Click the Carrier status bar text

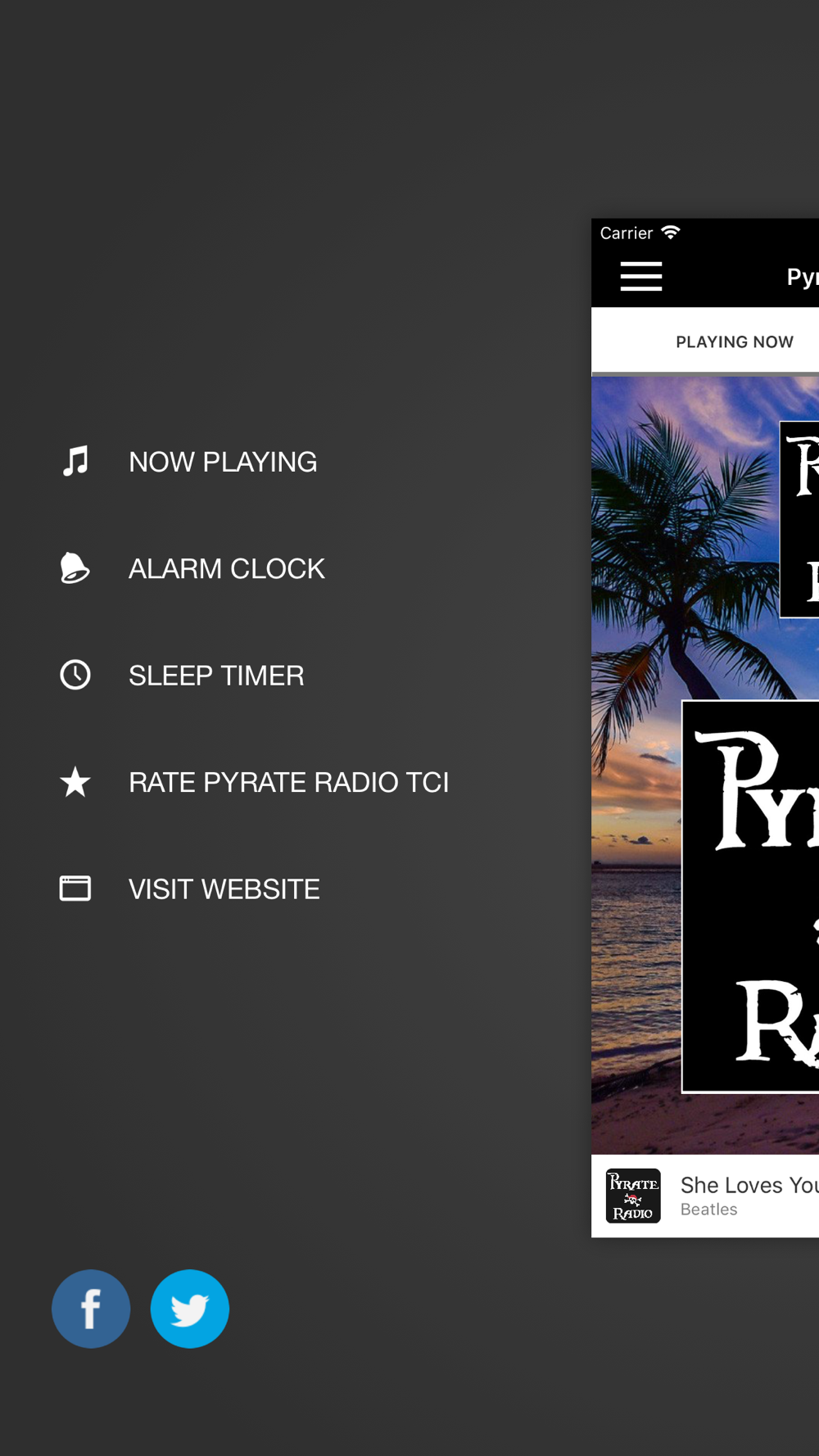point(627,233)
